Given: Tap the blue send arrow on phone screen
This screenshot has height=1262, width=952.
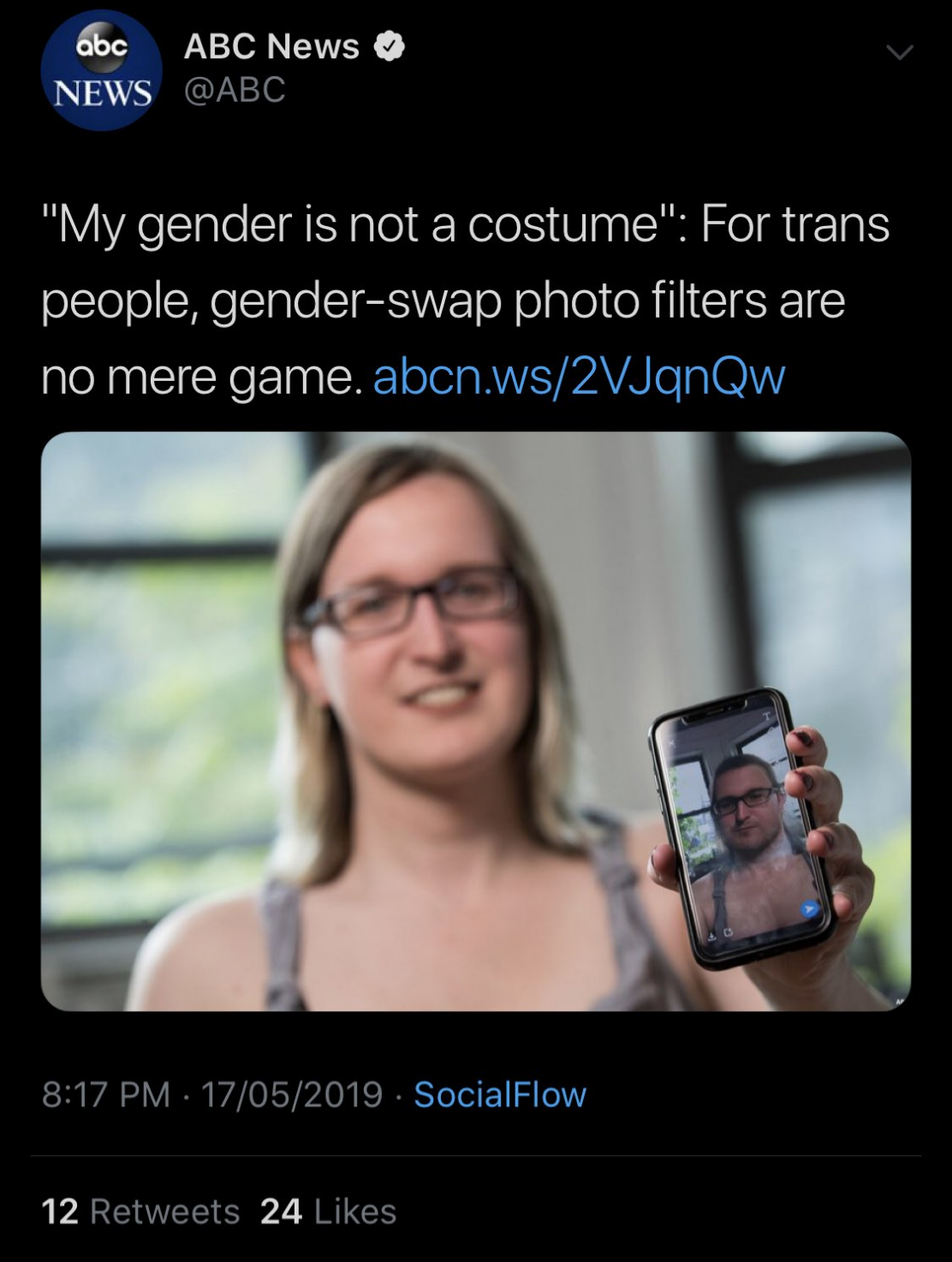Looking at the screenshot, I should coord(808,909).
